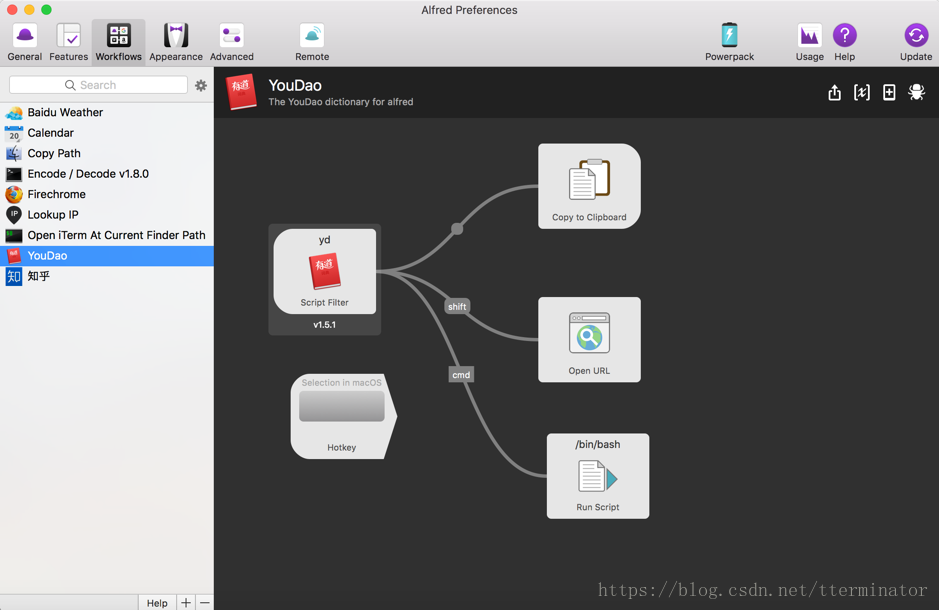The image size is (939, 610).
Task: Click the Hotkey node's grey key field
Action: [341, 406]
